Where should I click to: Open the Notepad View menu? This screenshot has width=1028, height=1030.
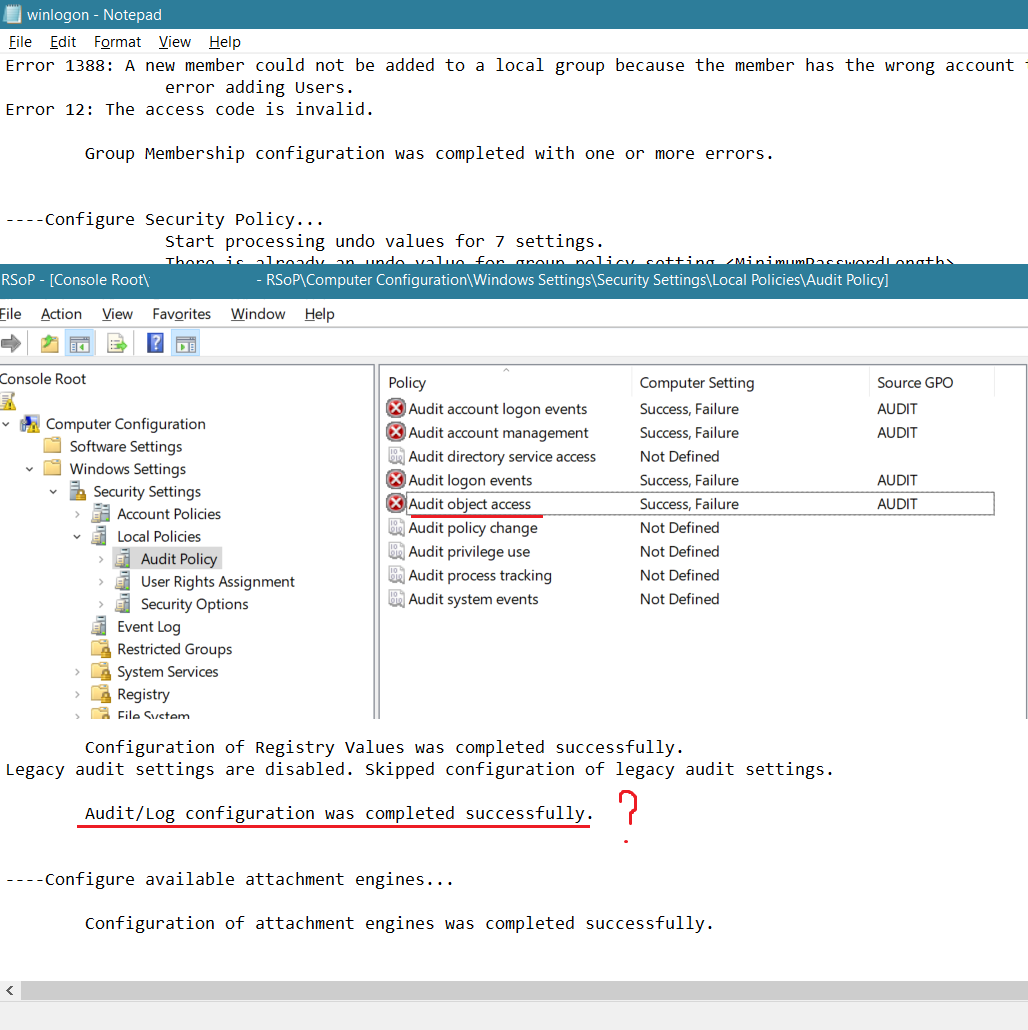pyautogui.click(x=174, y=42)
